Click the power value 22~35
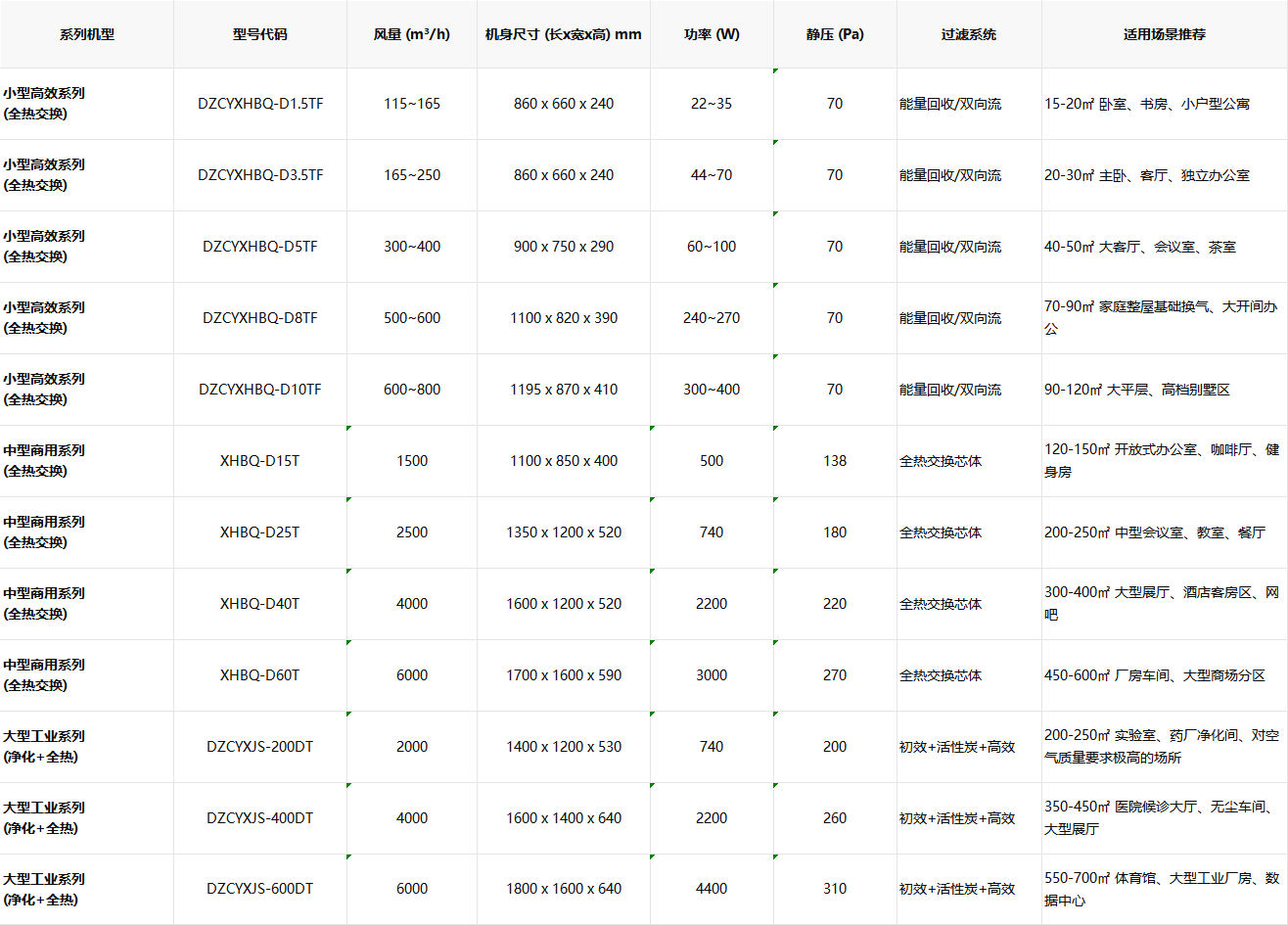The width and height of the screenshot is (1288, 925). coord(712,104)
